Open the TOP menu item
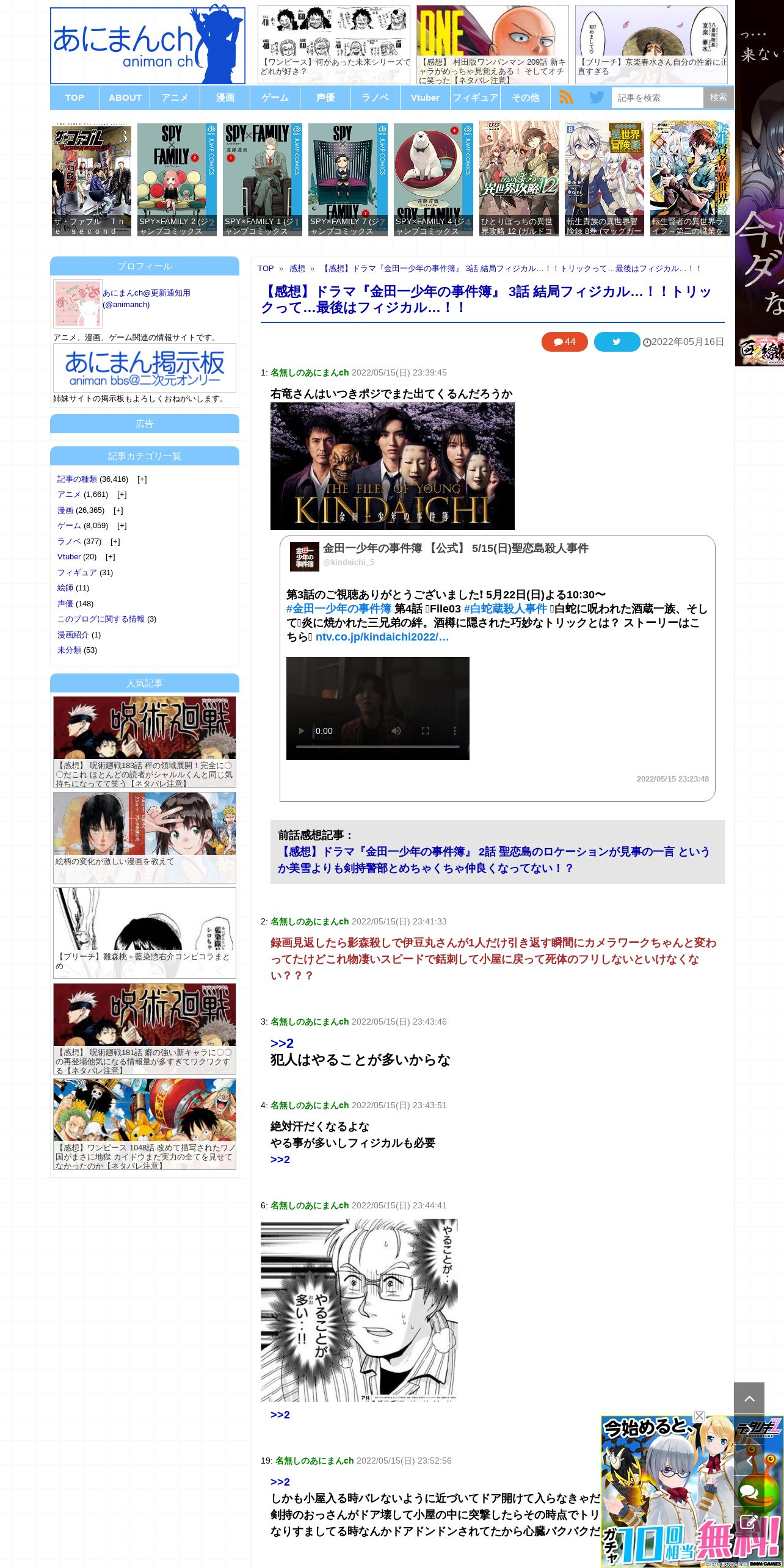Viewport: 784px width, 1568px height. [x=74, y=98]
